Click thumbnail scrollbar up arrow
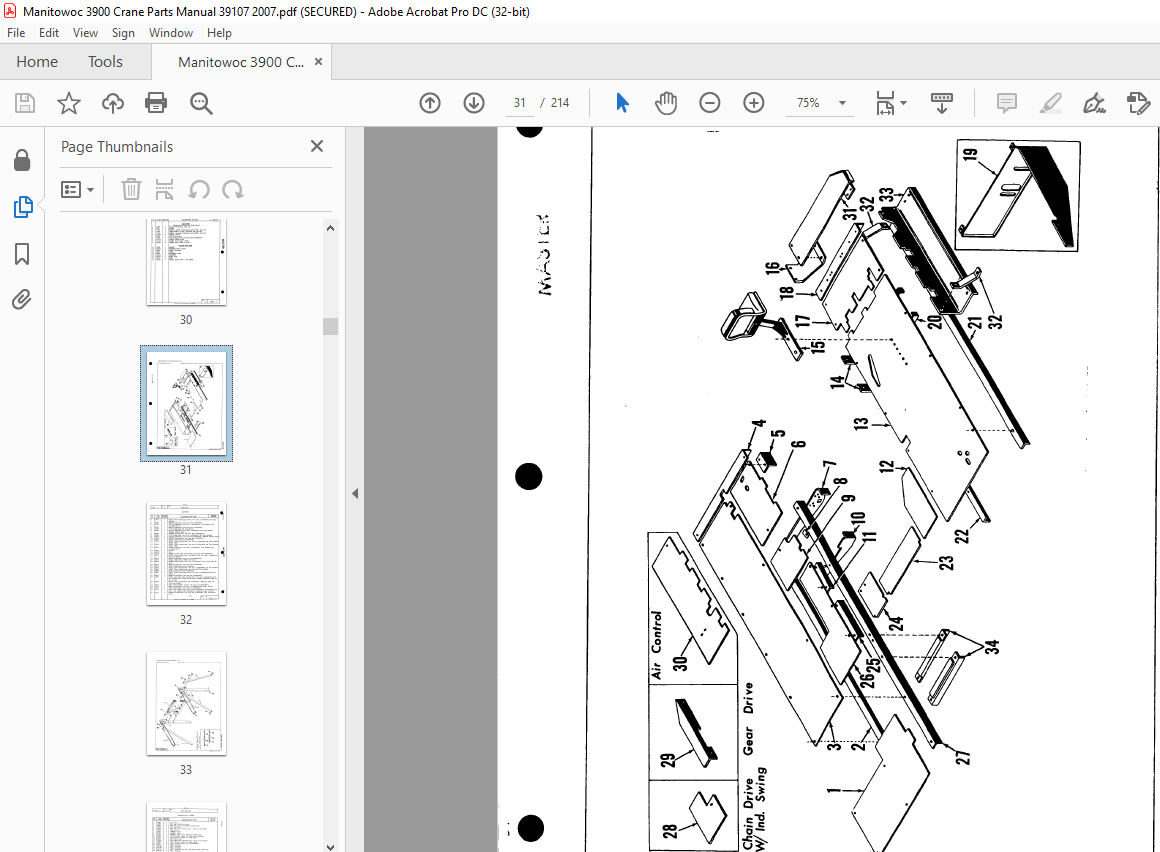This screenshot has height=852, width=1160. coord(331,228)
